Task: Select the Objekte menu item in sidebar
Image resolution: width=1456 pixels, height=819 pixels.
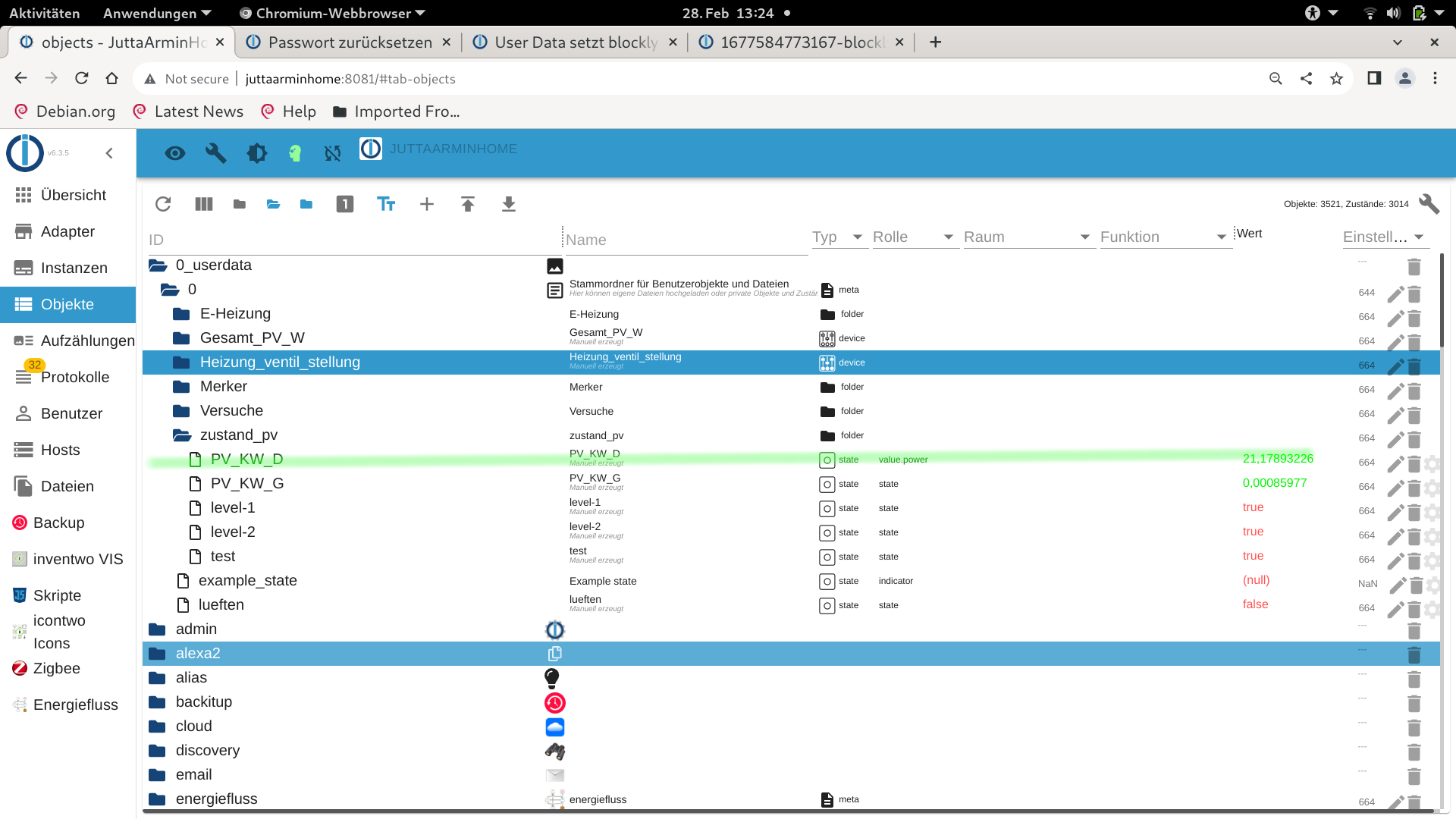Action: click(66, 303)
